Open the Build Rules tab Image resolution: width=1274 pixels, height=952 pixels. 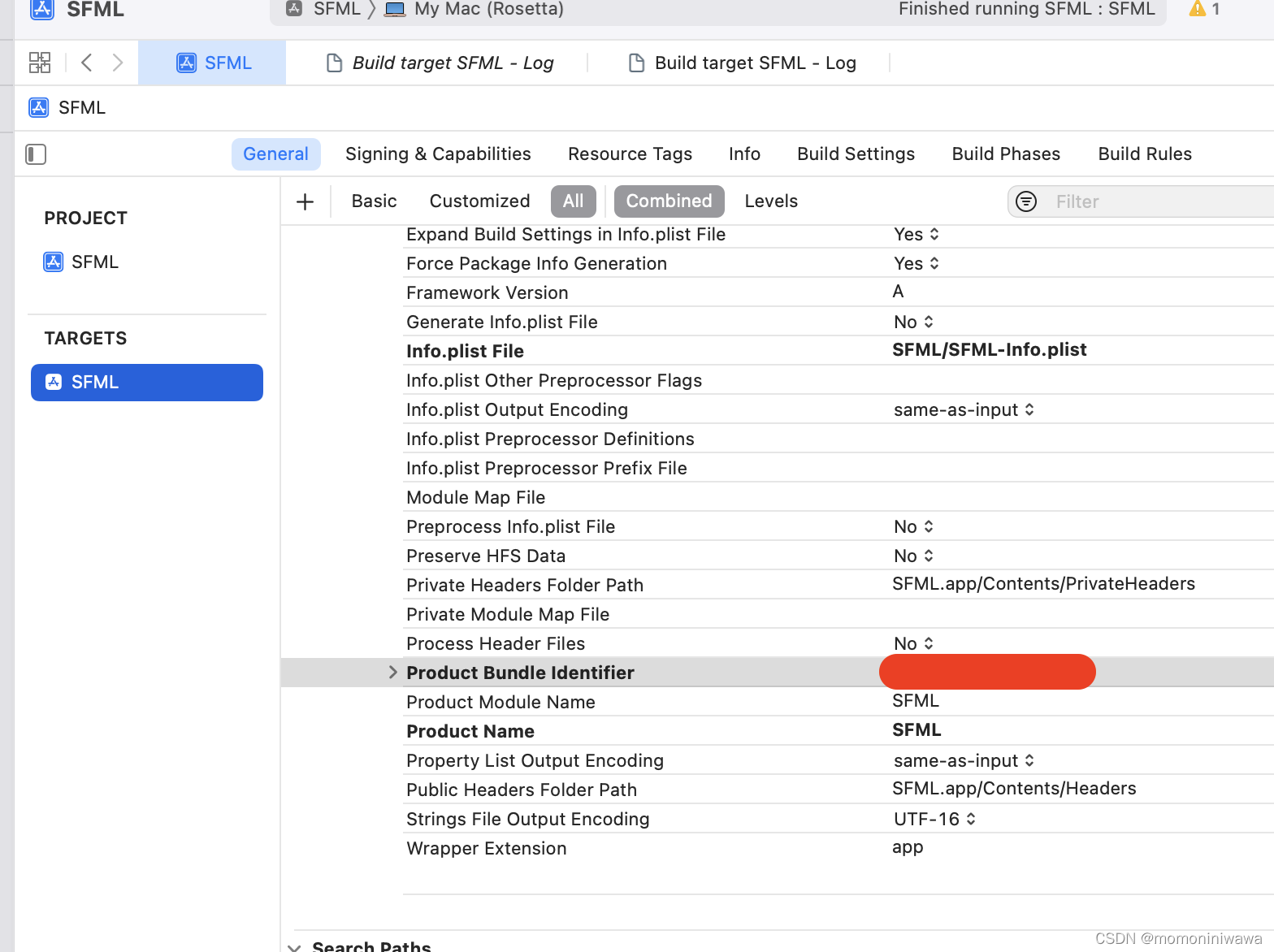click(x=1145, y=154)
